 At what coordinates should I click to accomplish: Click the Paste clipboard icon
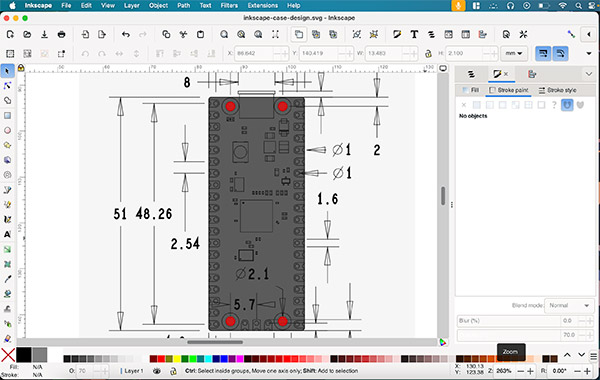coord(200,34)
